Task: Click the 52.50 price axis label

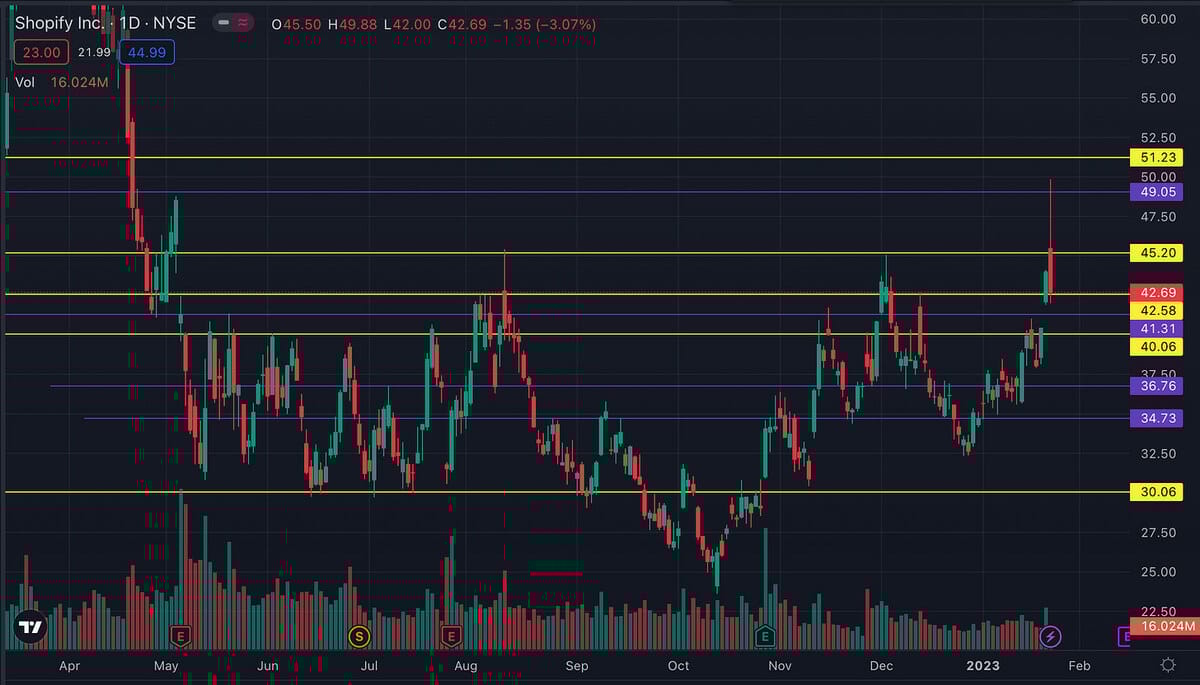Action: point(1158,138)
